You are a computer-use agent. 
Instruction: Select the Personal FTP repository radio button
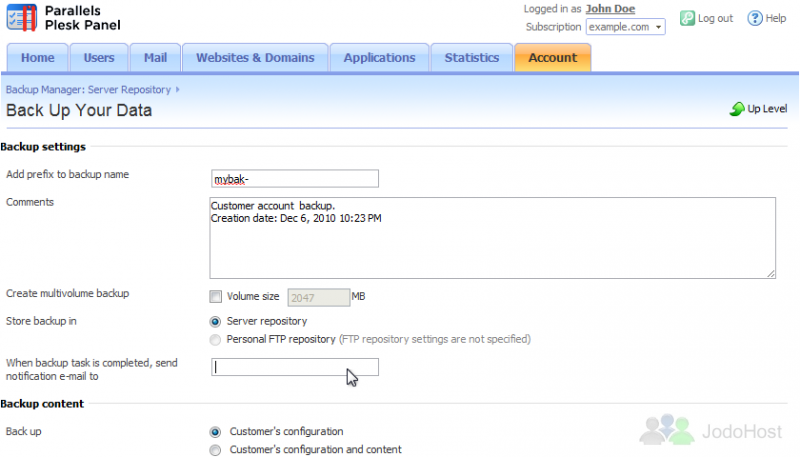pos(215,340)
